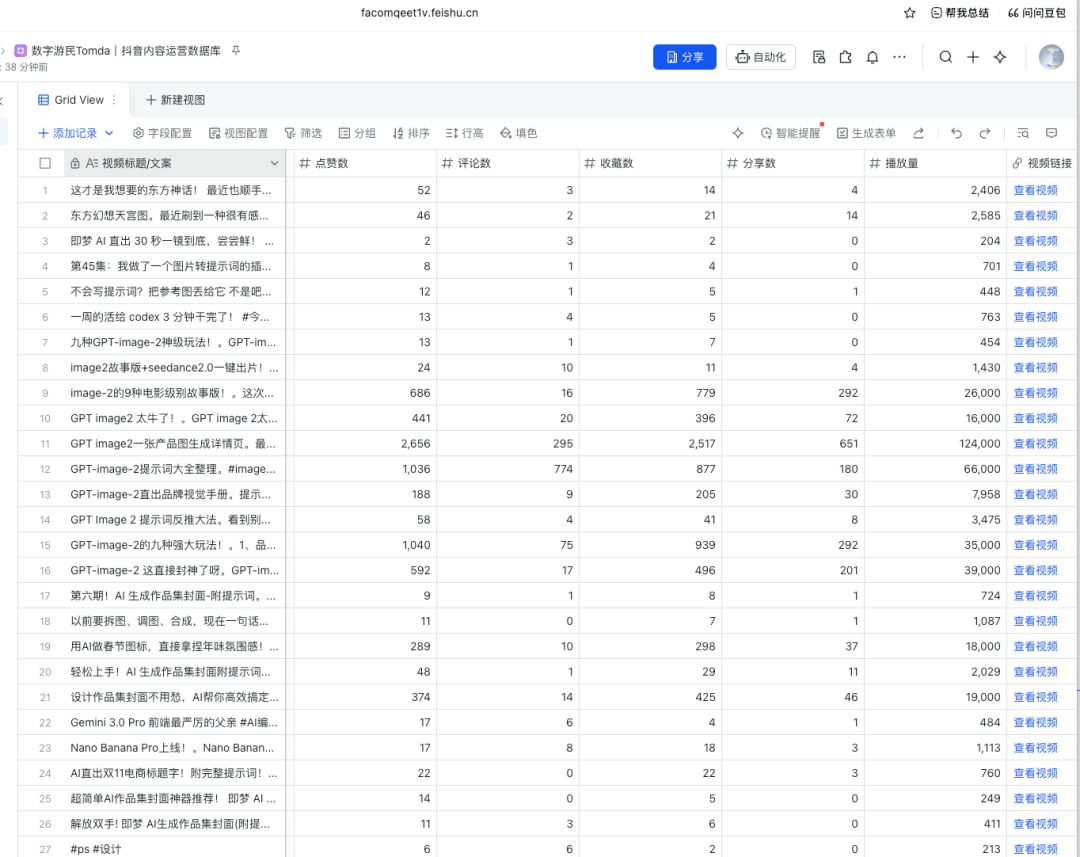Click the undo arrow
Viewport: 1080px width, 857px height.
pyautogui.click(x=956, y=133)
